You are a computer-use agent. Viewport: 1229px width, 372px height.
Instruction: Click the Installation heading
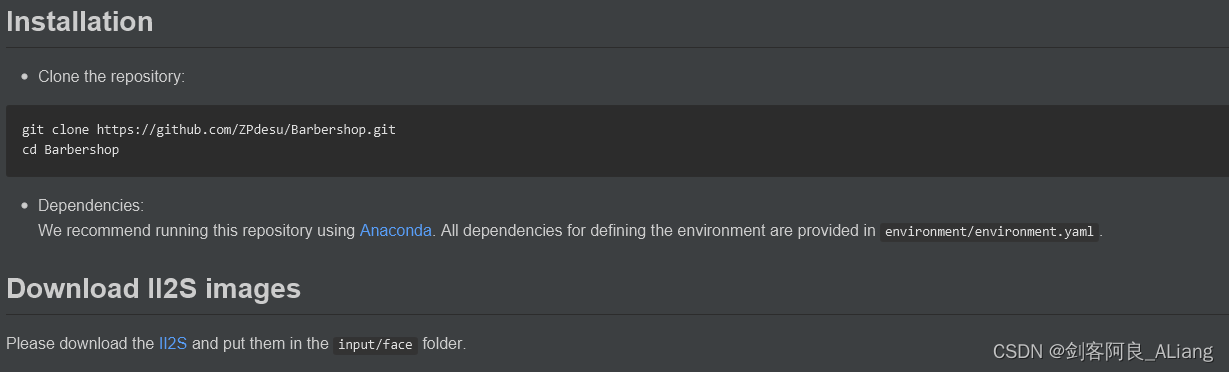coord(80,21)
